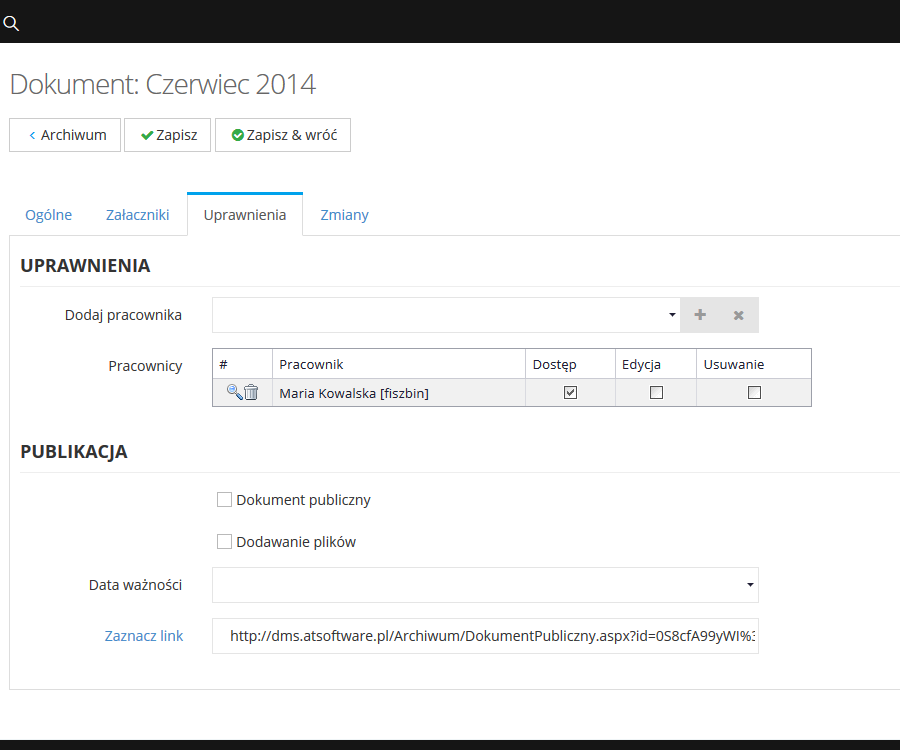Open the Dodaj pracownika combo box
Viewport: 900px width, 750px height.
446,314
